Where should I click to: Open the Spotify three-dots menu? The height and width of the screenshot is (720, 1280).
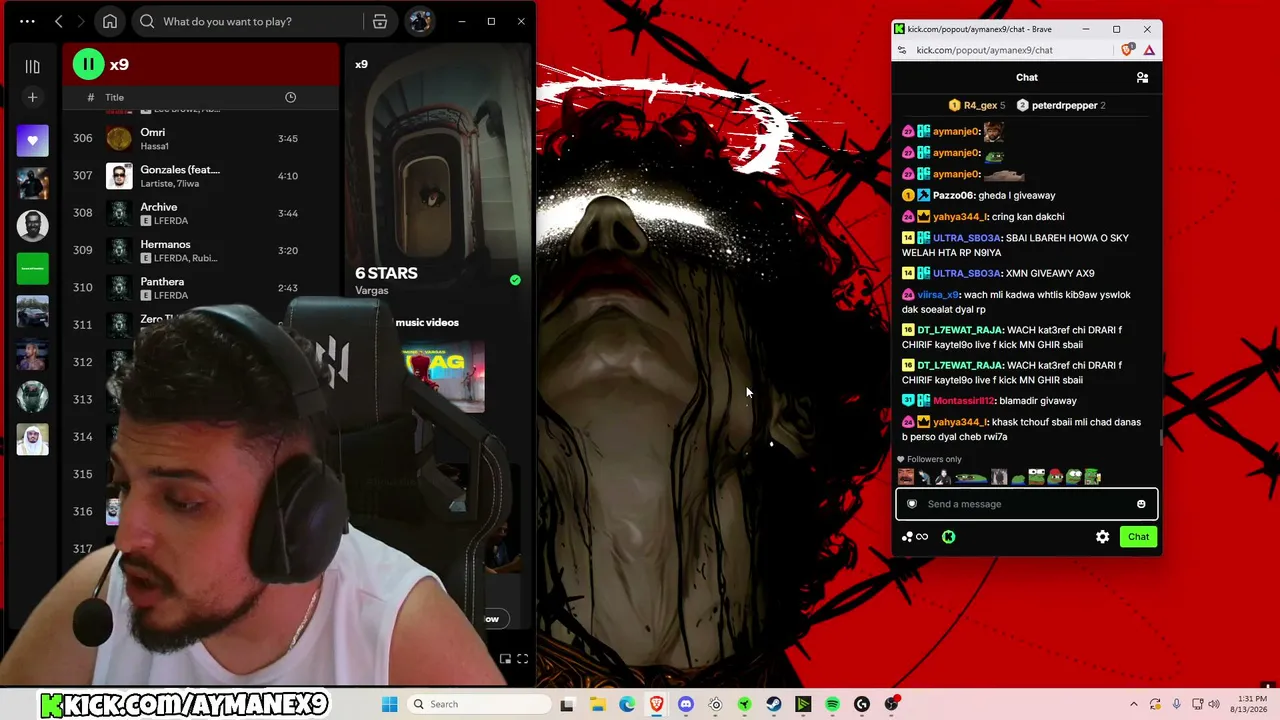[27, 21]
